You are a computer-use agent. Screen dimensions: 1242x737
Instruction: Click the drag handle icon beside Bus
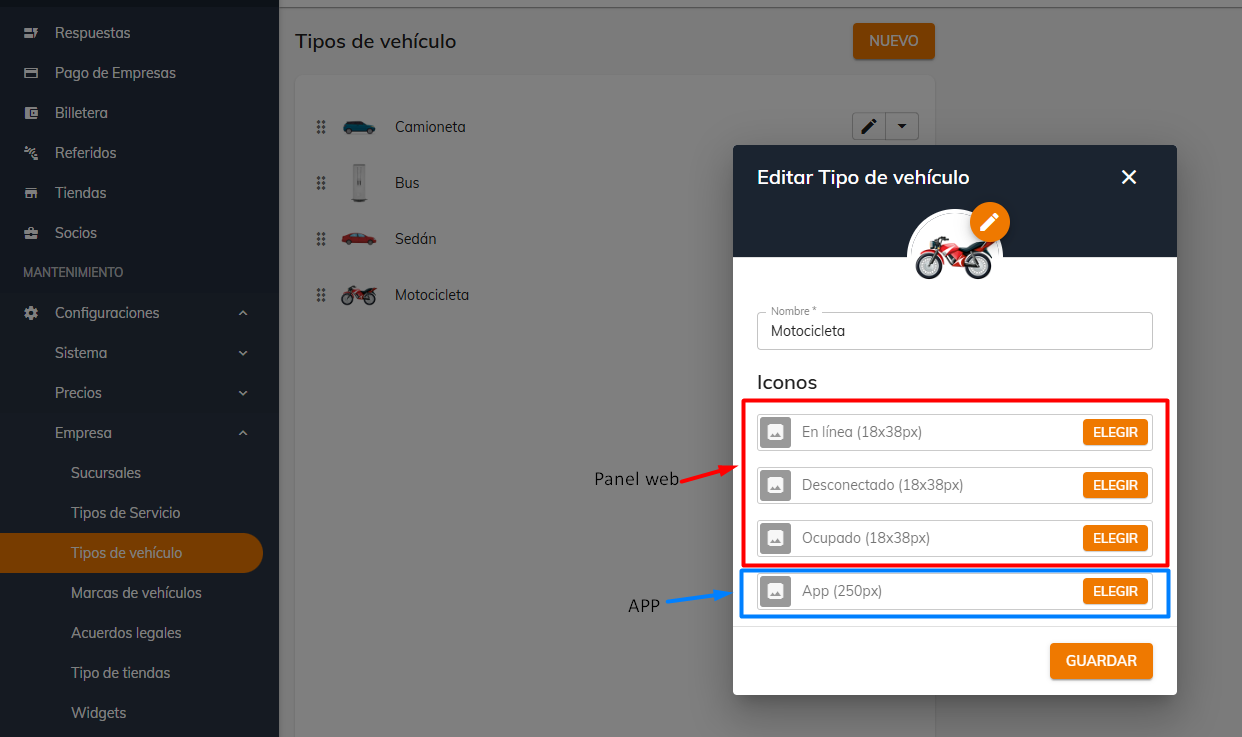click(321, 183)
